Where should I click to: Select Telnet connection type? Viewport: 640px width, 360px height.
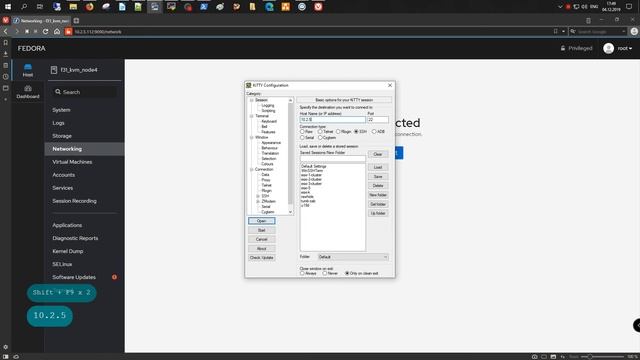tap(320, 131)
